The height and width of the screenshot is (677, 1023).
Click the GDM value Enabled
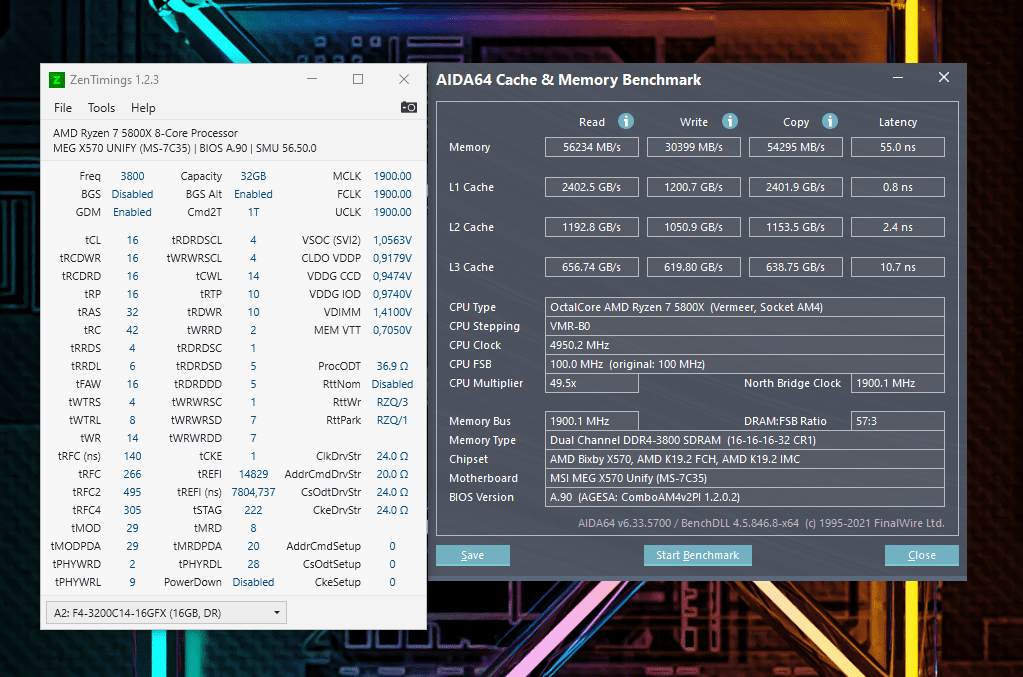click(132, 212)
